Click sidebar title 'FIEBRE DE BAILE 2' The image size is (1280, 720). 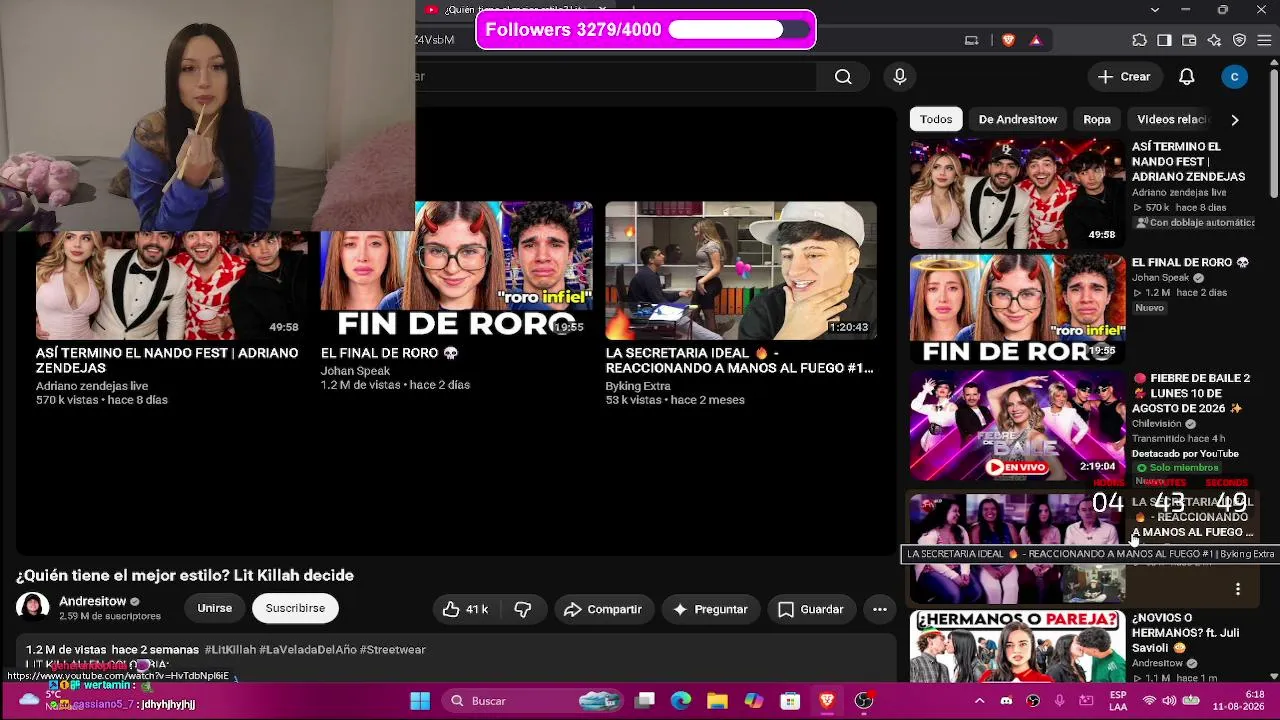point(1192,393)
